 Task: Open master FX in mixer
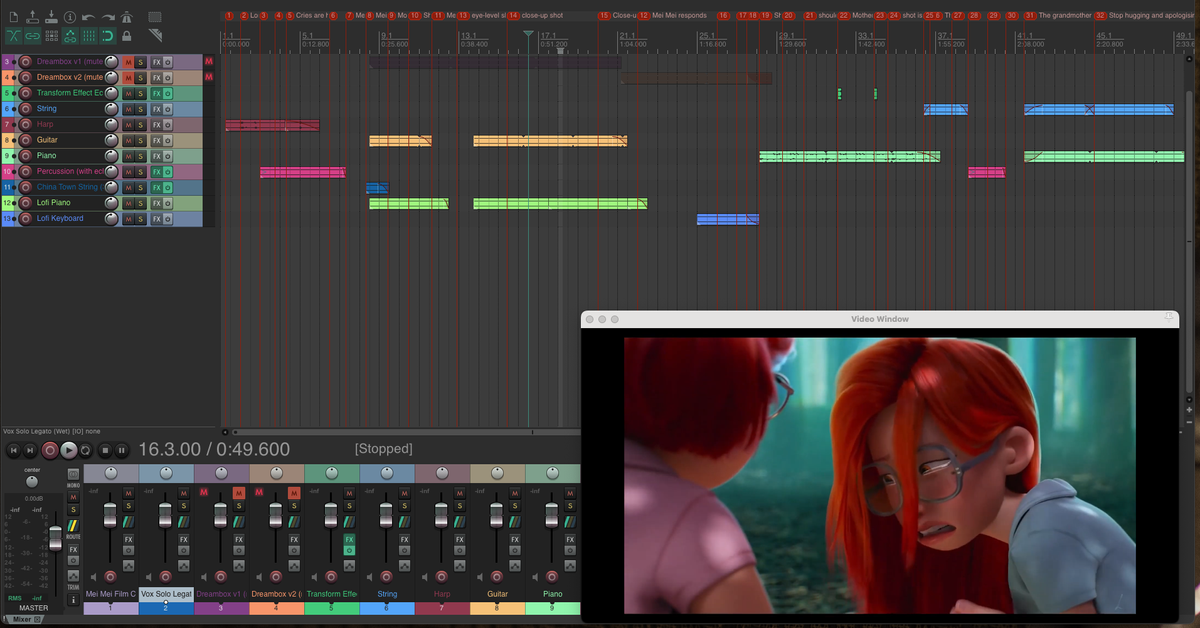click(73, 549)
